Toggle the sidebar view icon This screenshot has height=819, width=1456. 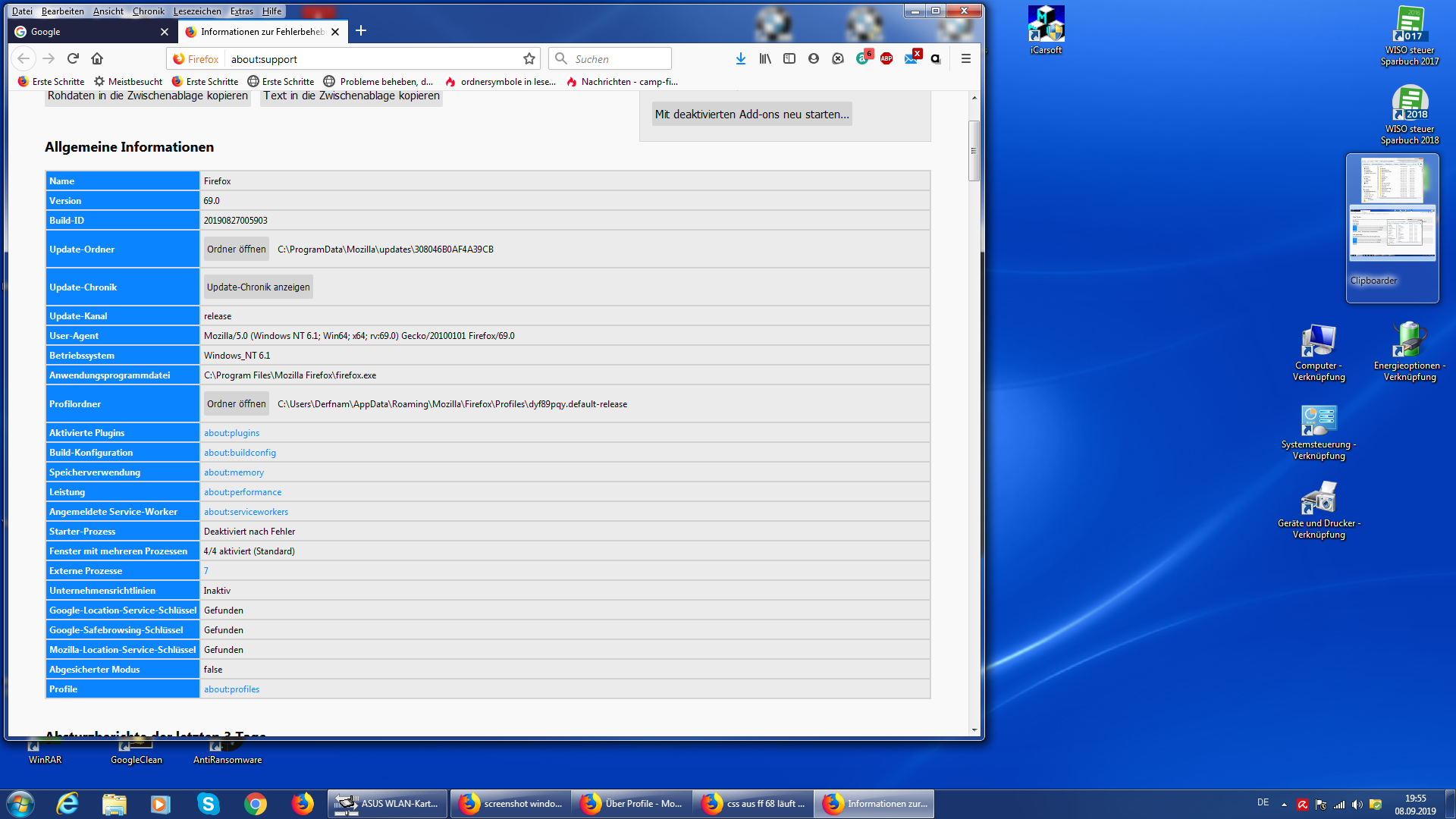click(789, 59)
